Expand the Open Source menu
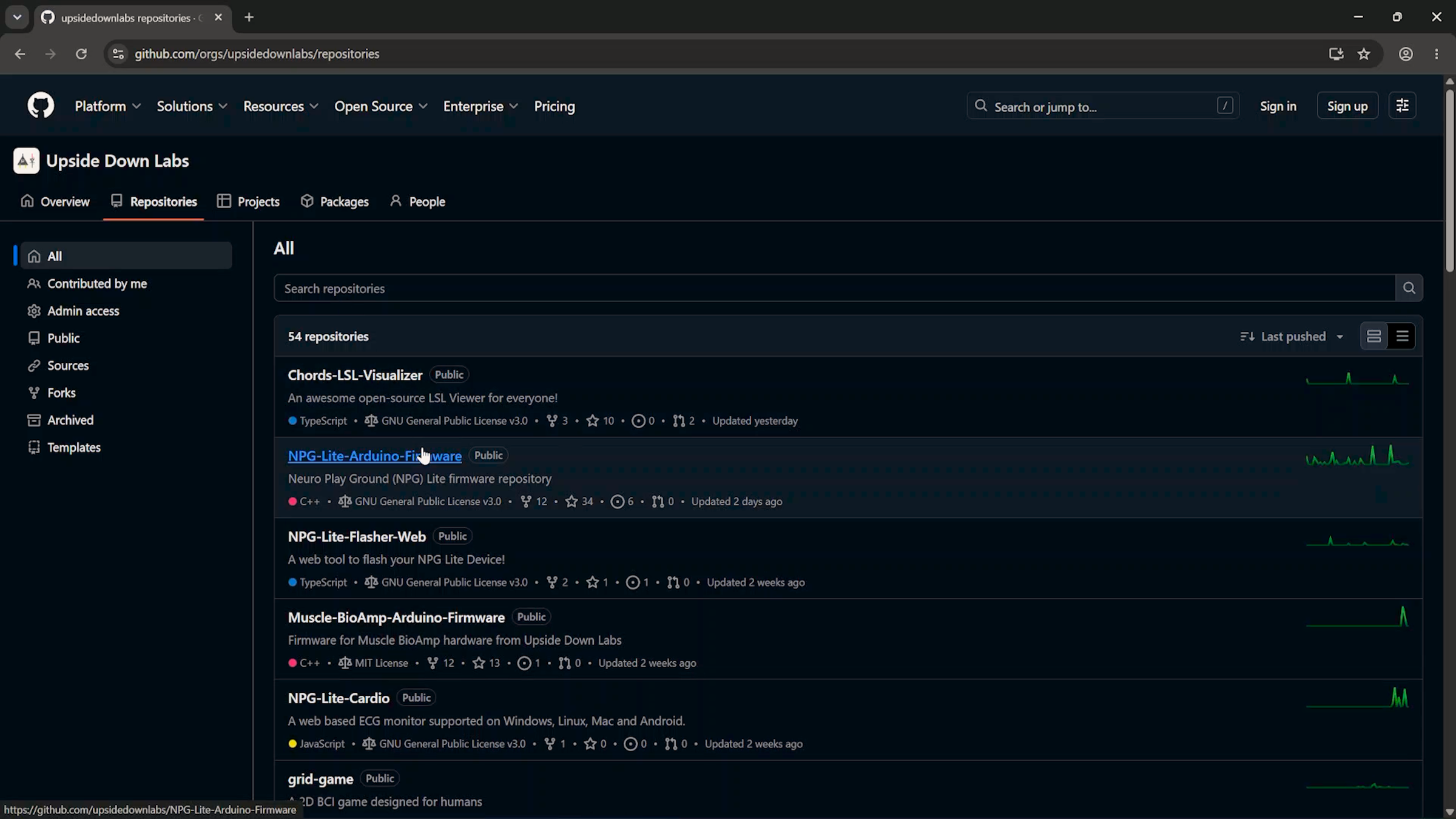The width and height of the screenshot is (1456, 819). [x=381, y=106]
